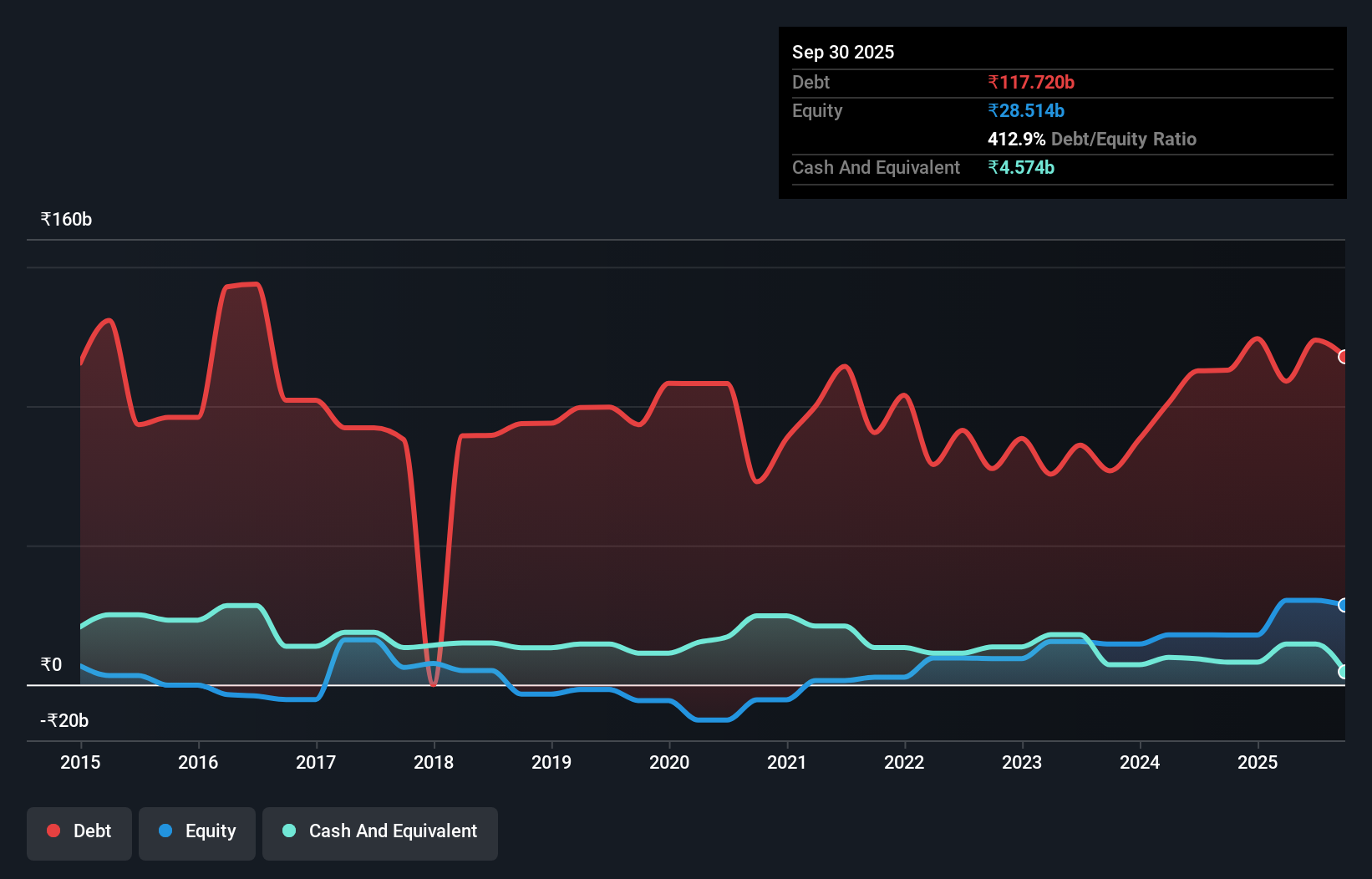Select the Debt endpoint marker on the chart
Screen dimensions: 1372x879
pyautogui.click(x=1344, y=357)
